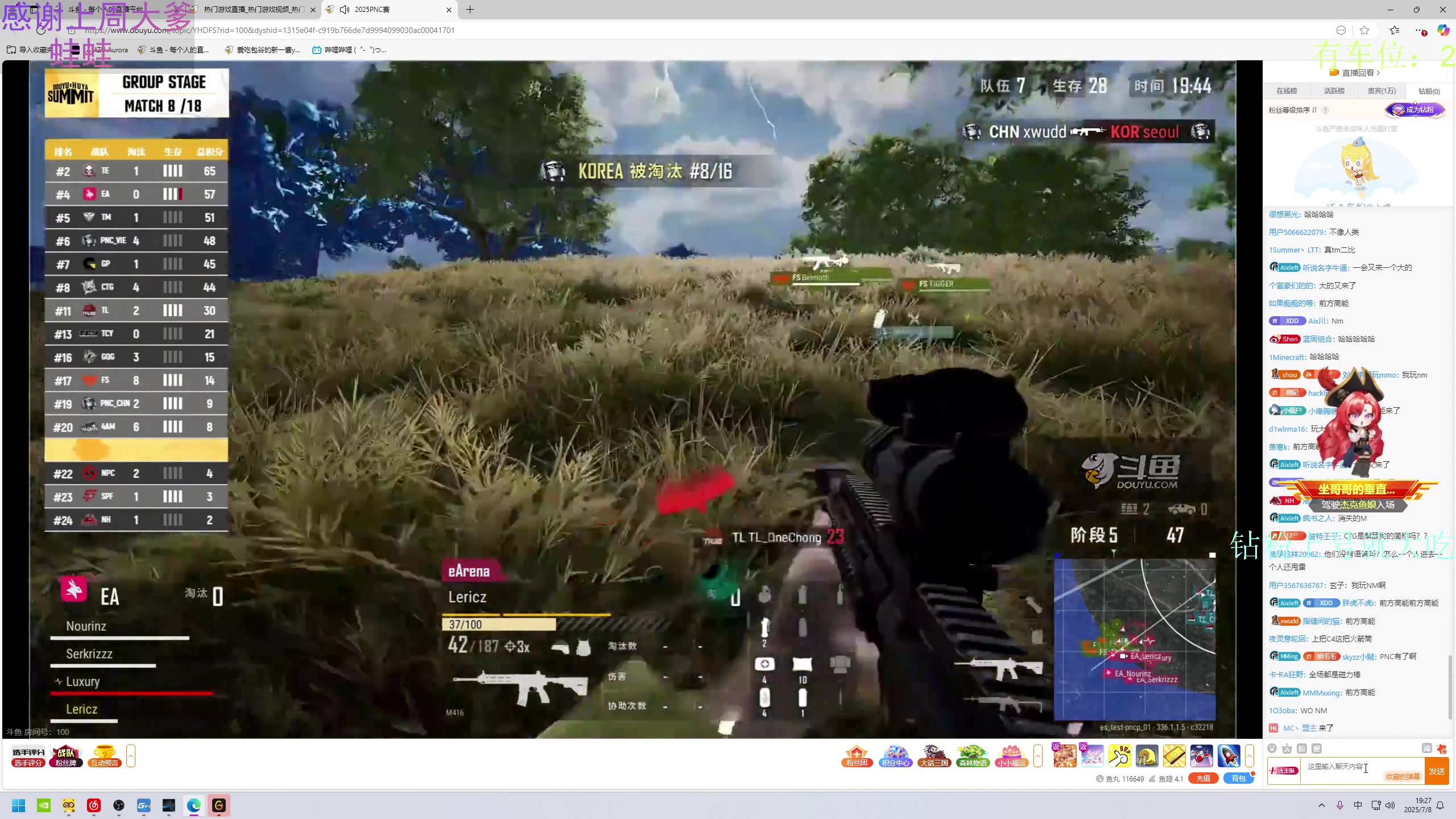This screenshot has width=1456, height=819.
Task: Switch to Microsoft Edge on taskbar
Action: point(194,805)
